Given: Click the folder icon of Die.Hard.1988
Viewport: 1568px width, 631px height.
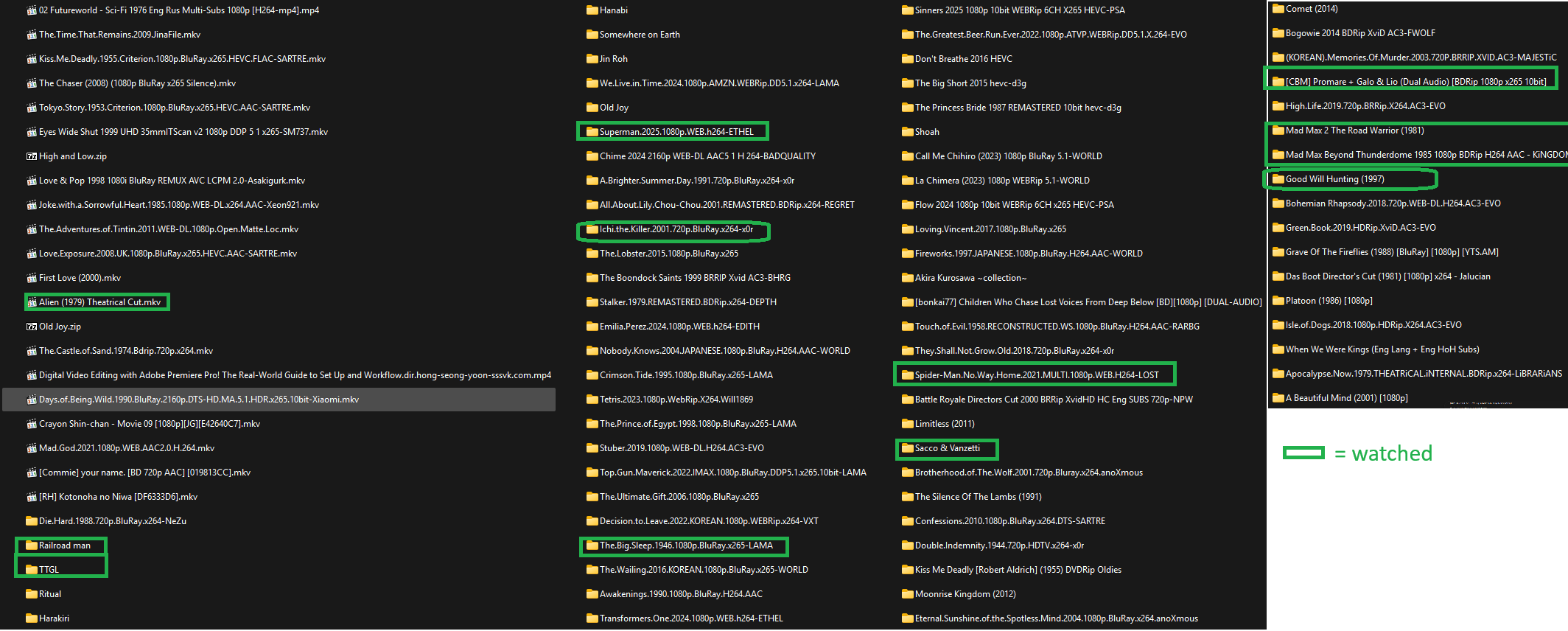Looking at the screenshot, I should 32,521.
